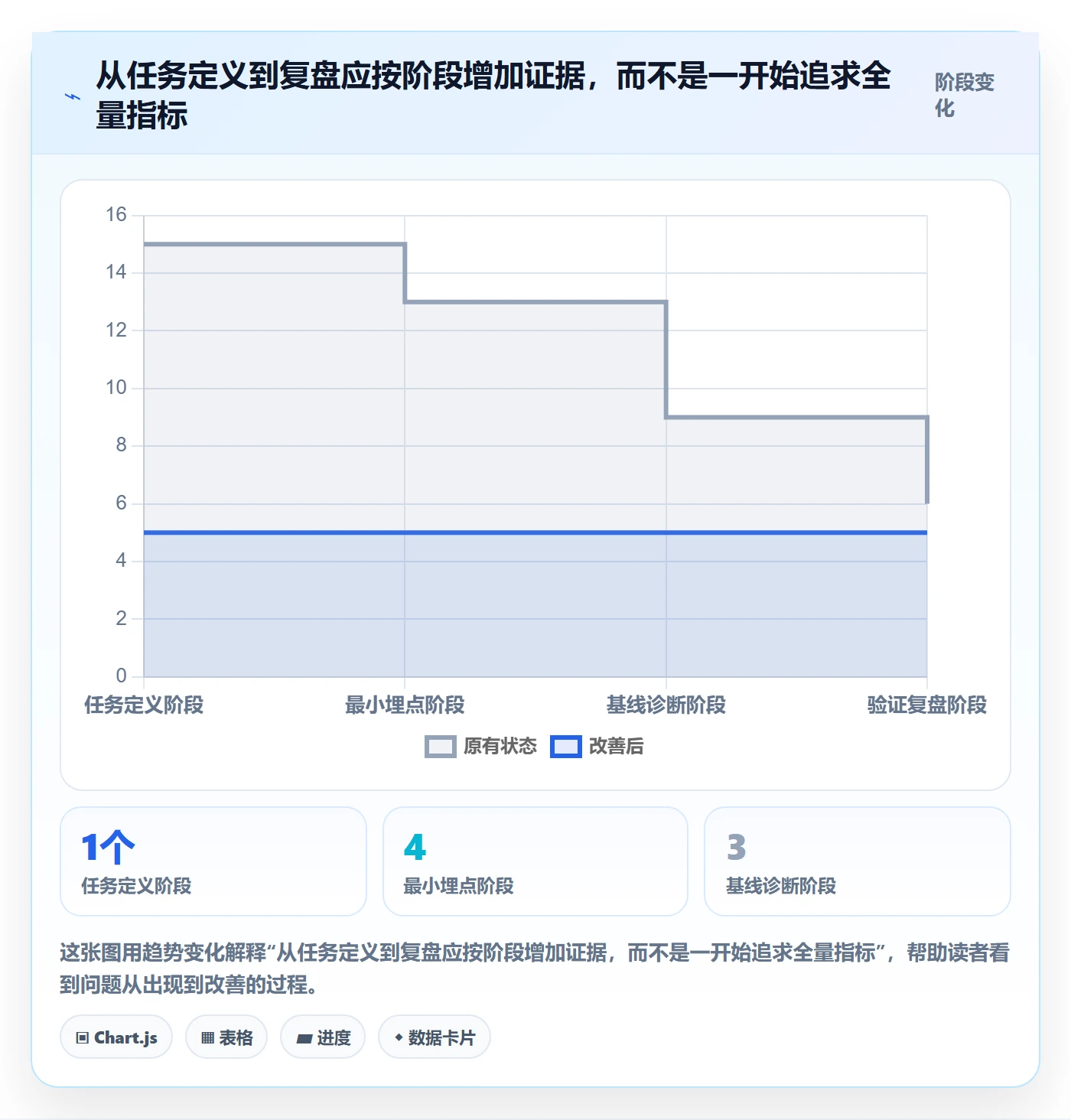Click the square icon in Chart.js tag
The height and width of the screenshot is (1120, 1071).
coord(83,1038)
